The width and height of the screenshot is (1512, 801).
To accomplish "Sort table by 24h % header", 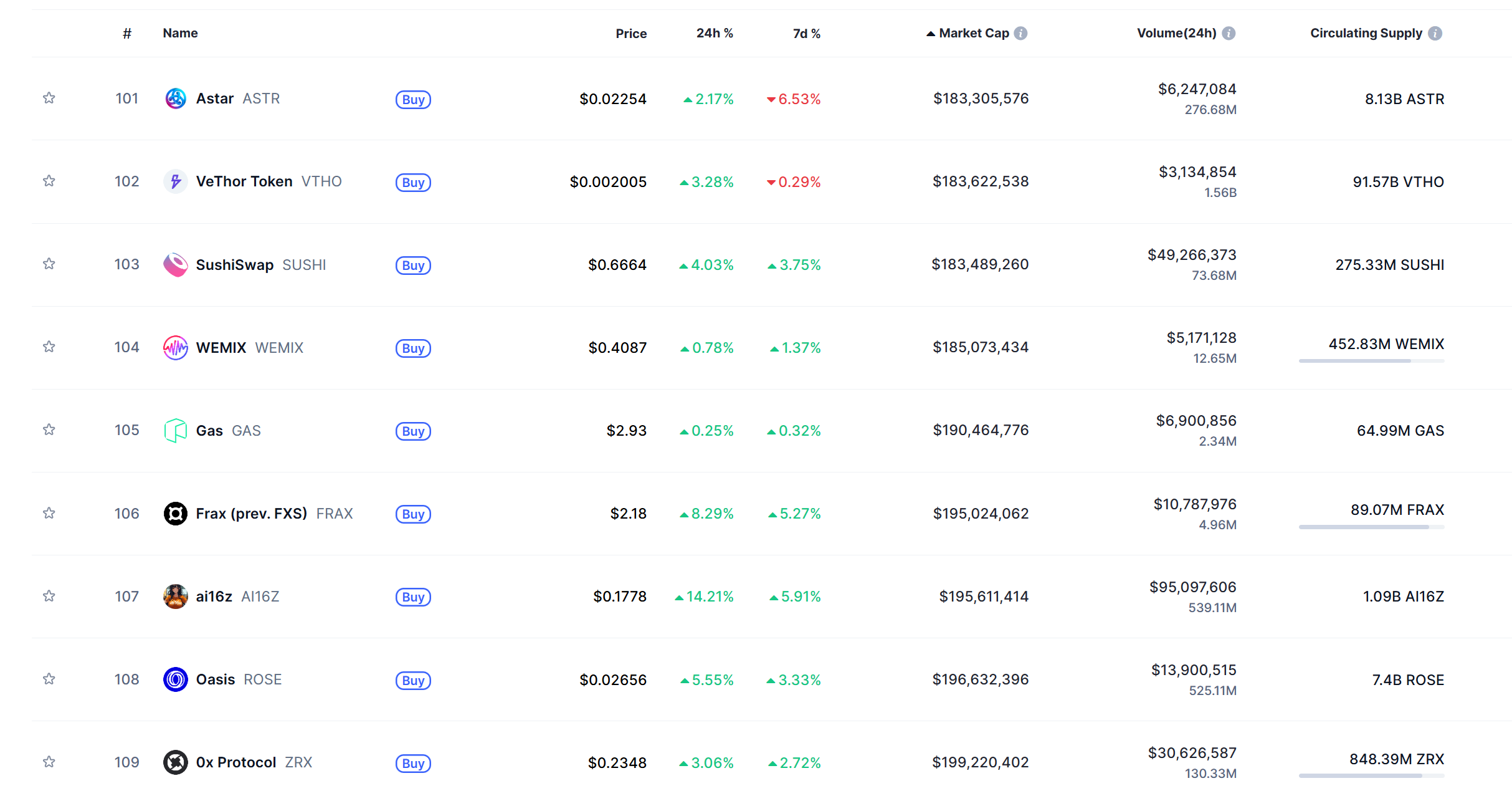I will pyautogui.click(x=715, y=33).
